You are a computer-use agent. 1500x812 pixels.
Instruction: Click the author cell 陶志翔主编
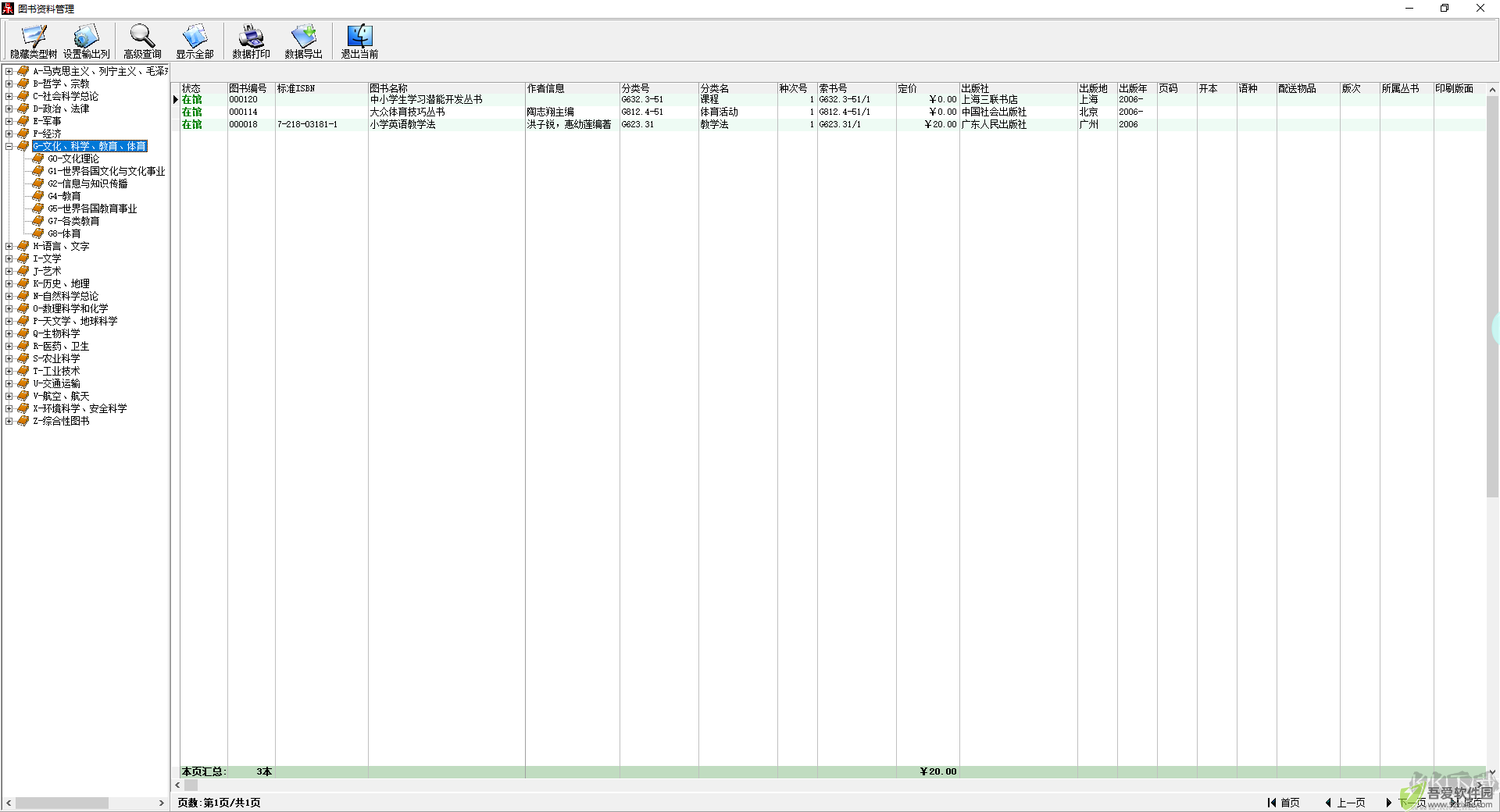573,112
